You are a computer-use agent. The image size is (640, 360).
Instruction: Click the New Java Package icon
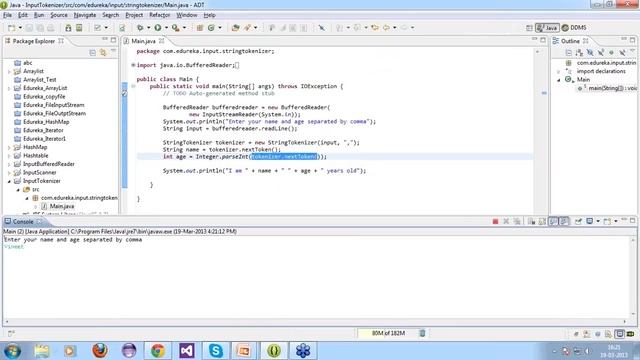pos(200,28)
